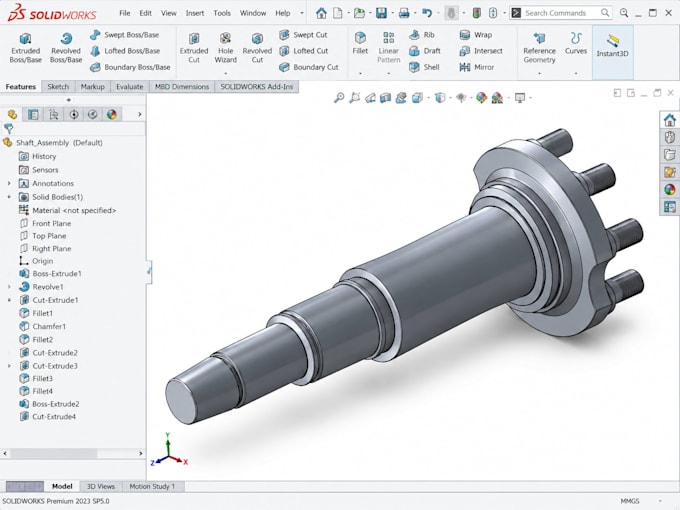Select the Boss-Extrude2 feature
This screenshot has width=680, height=510.
(49, 404)
